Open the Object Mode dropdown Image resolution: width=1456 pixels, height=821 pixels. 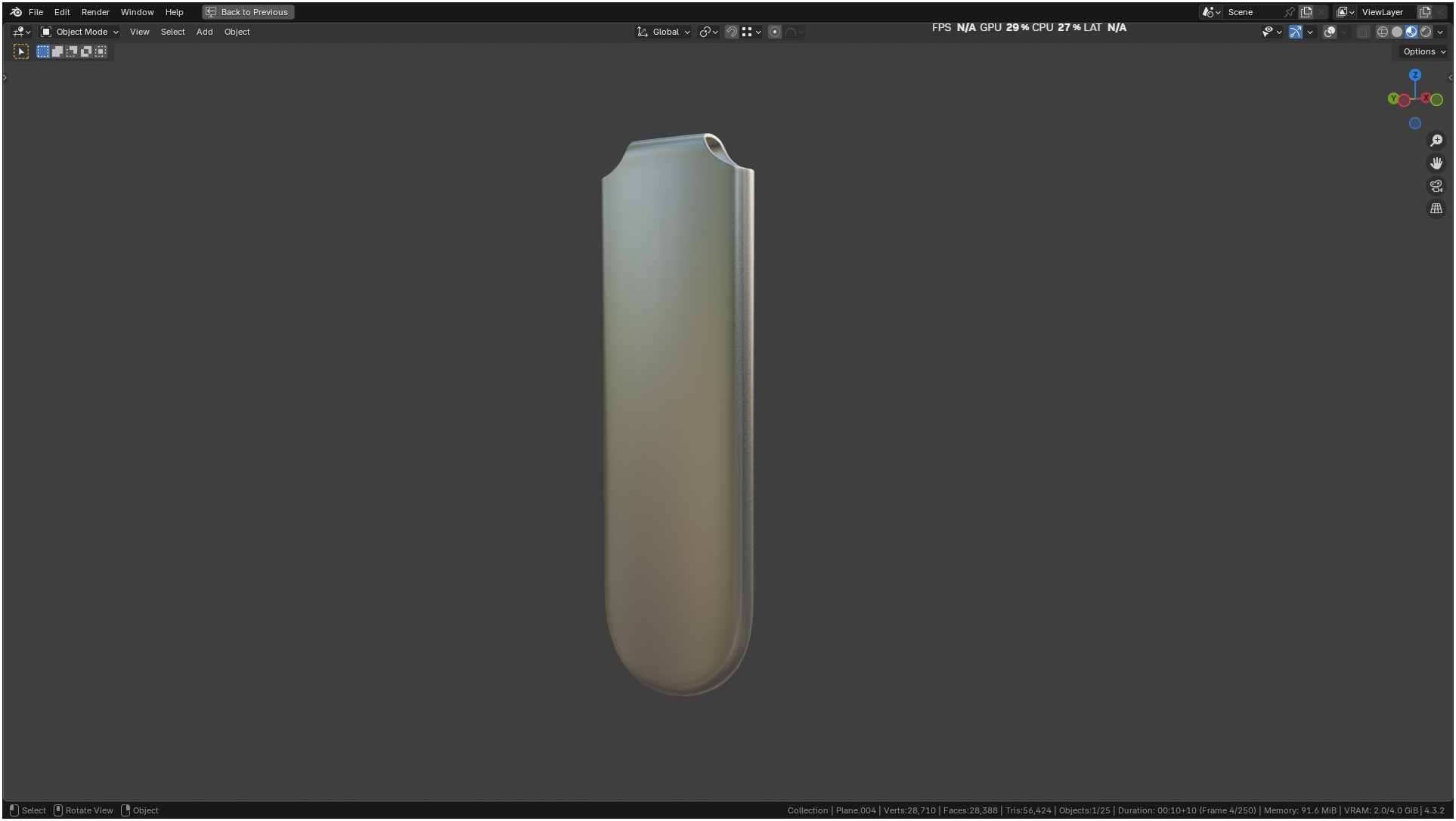(x=80, y=32)
